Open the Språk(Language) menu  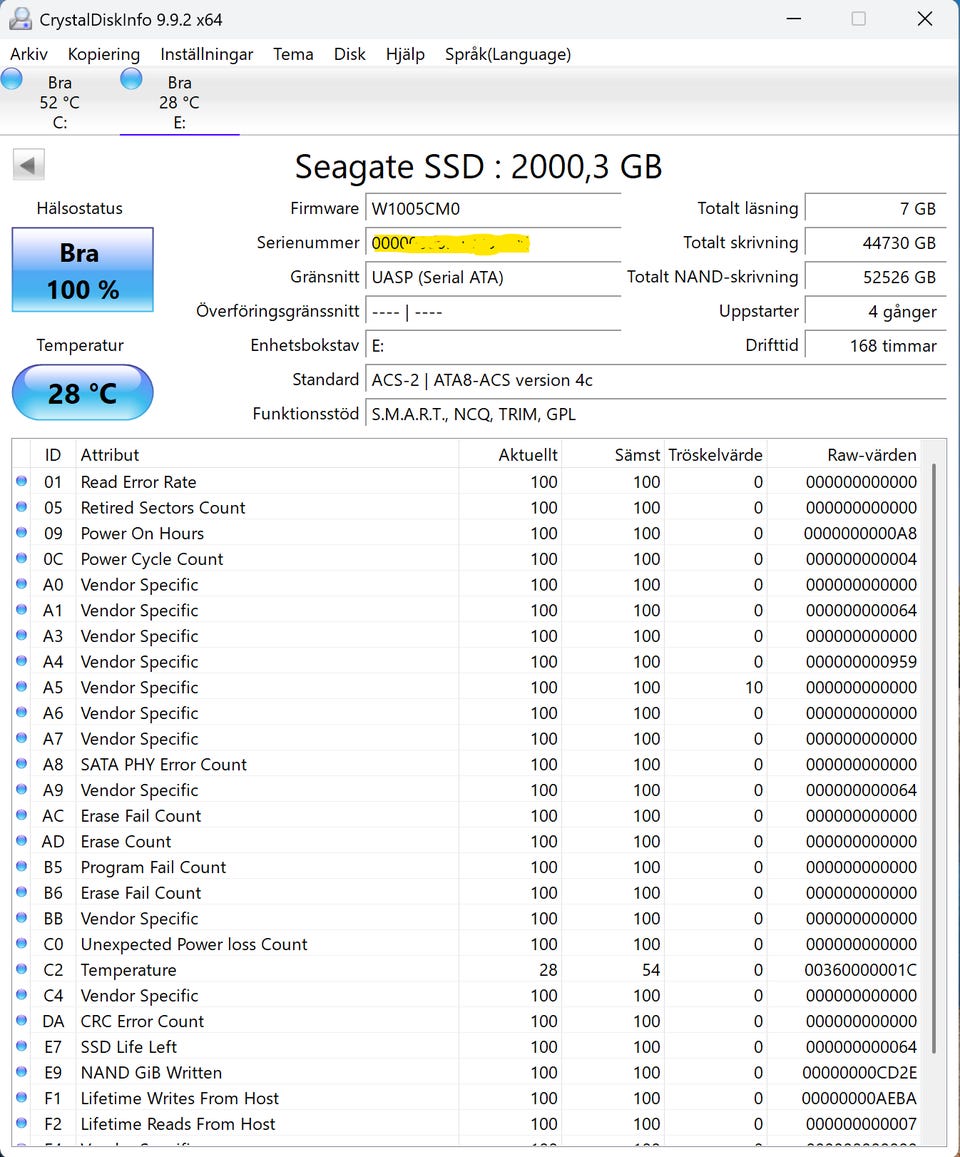coord(508,54)
